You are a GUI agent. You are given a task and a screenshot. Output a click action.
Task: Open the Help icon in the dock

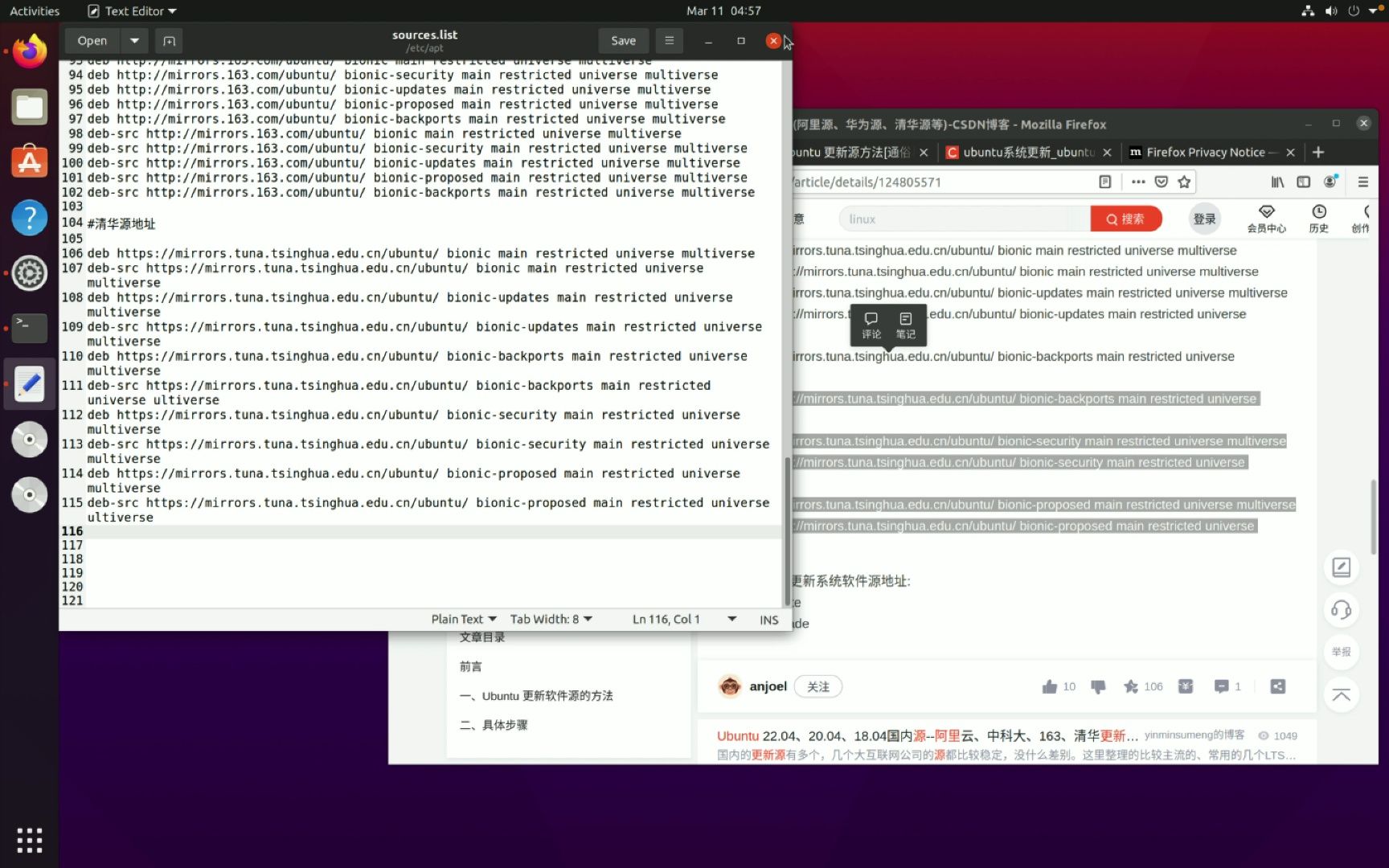click(30, 218)
